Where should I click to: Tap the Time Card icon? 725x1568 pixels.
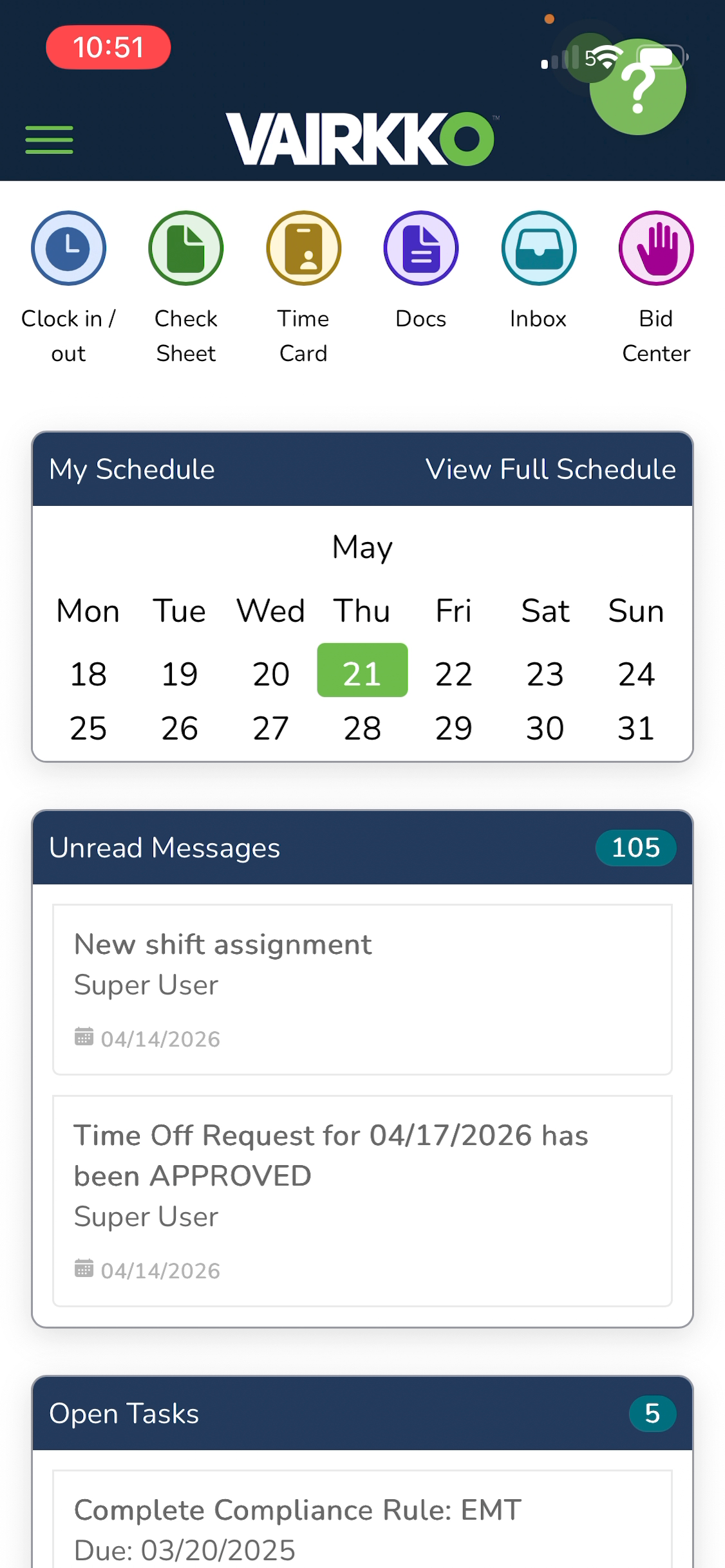click(303, 248)
